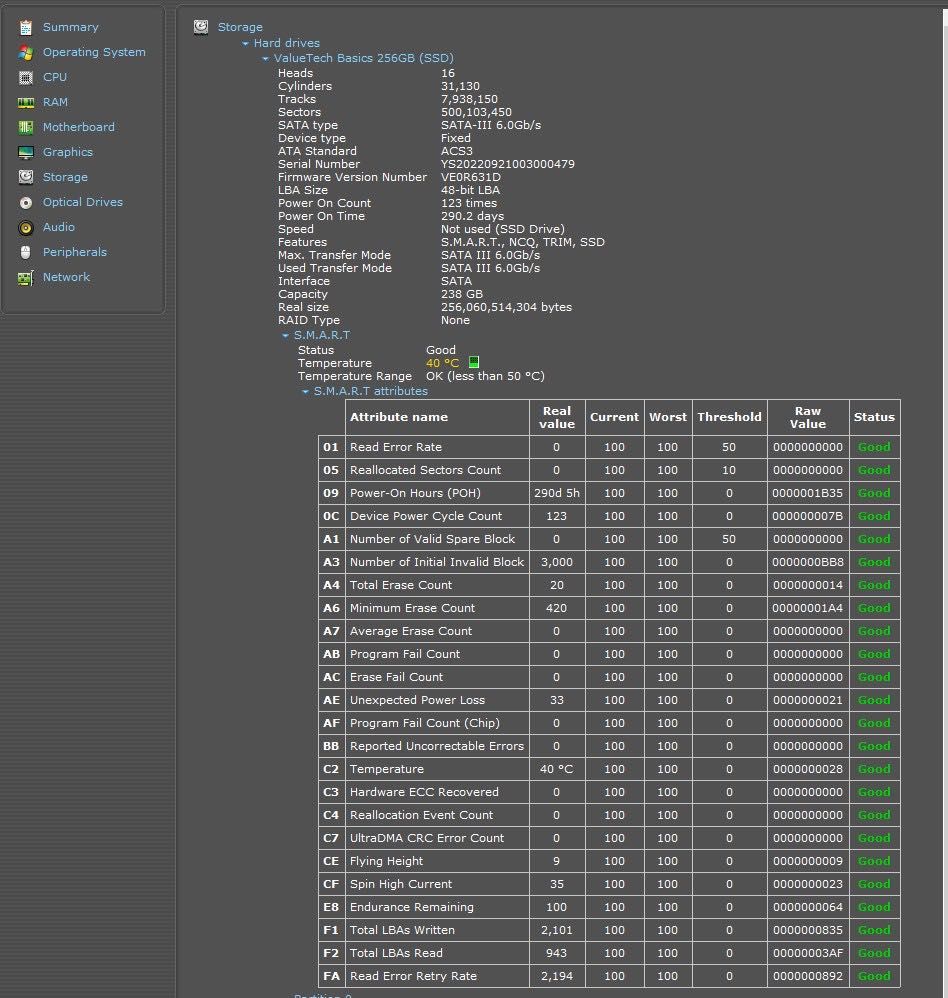Click the Optical Drives disc icon
This screenshot has width=948, height=998.
click(x=25, y=202)
